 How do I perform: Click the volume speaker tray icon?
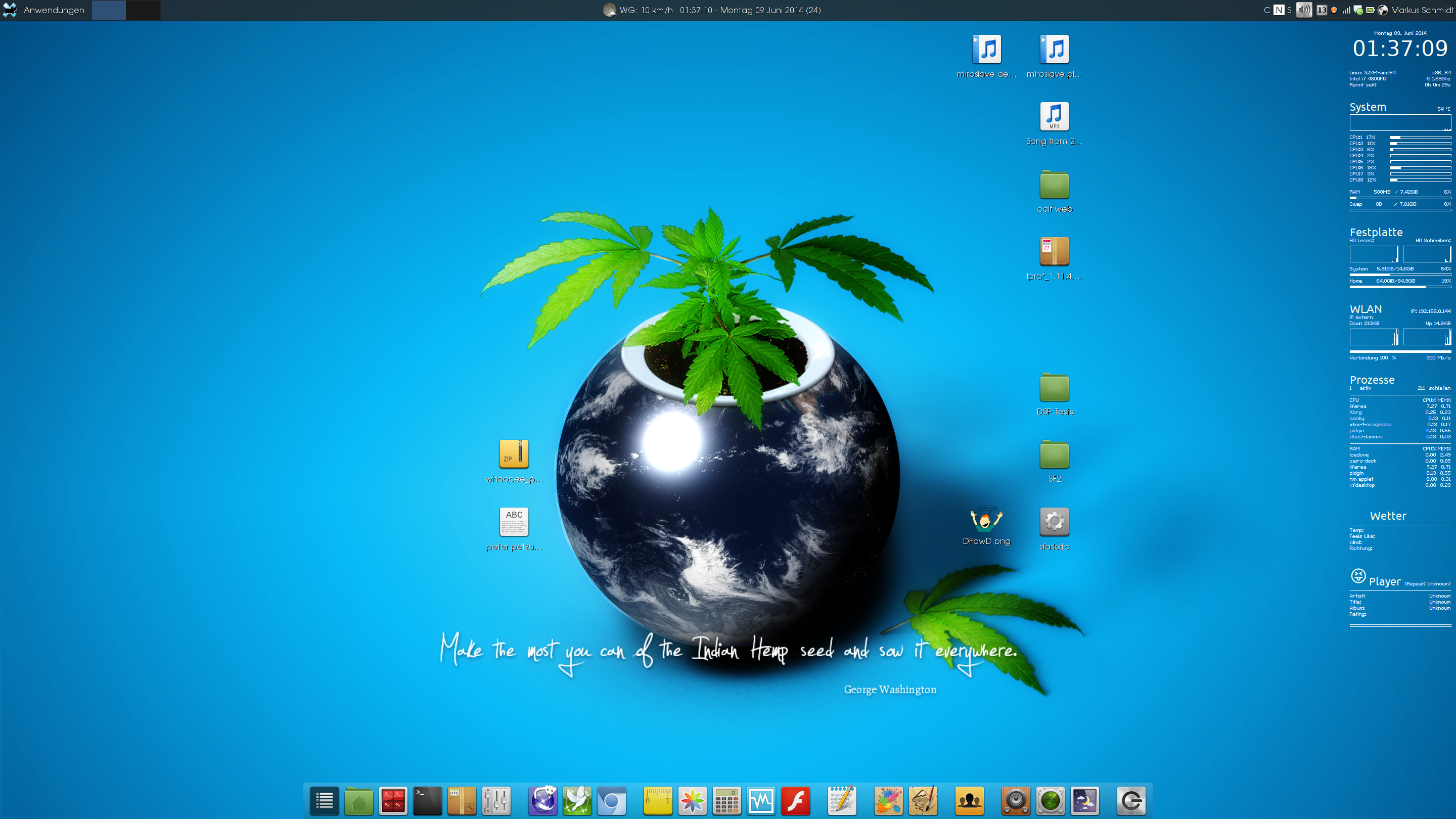click(x=1304, y=10)
